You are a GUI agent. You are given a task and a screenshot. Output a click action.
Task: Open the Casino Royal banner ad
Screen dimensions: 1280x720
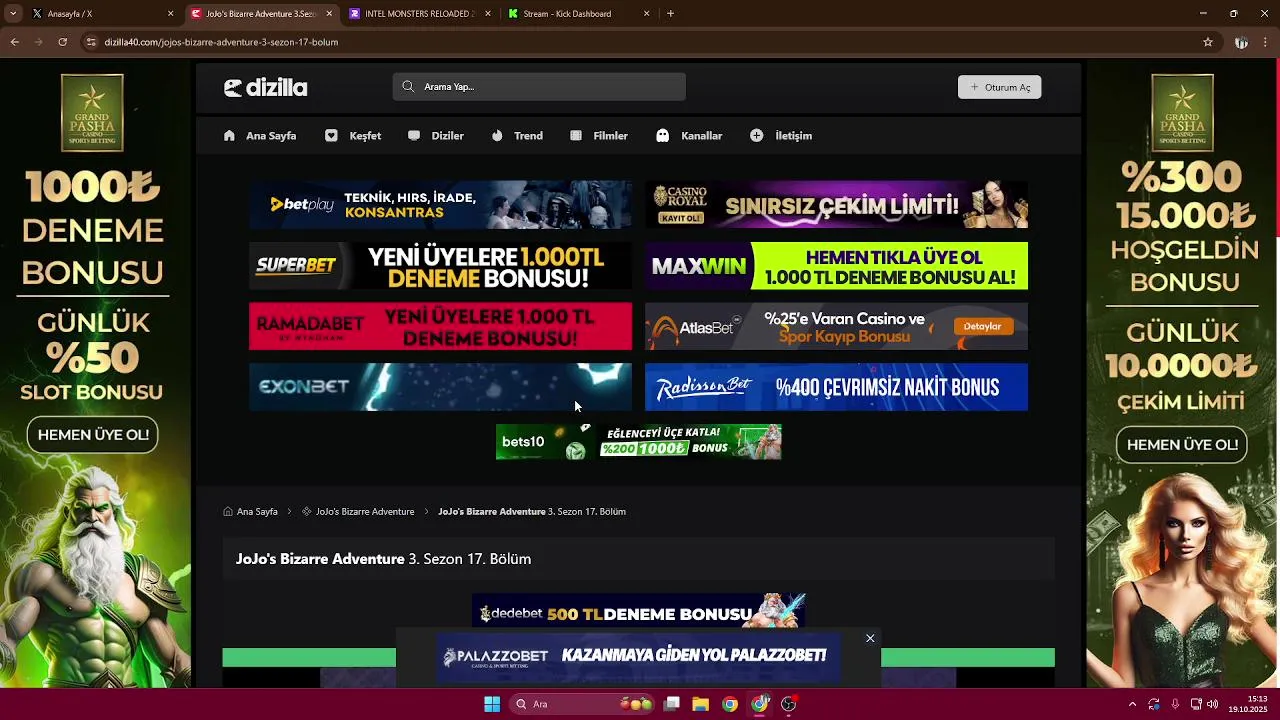coord(836,205)
